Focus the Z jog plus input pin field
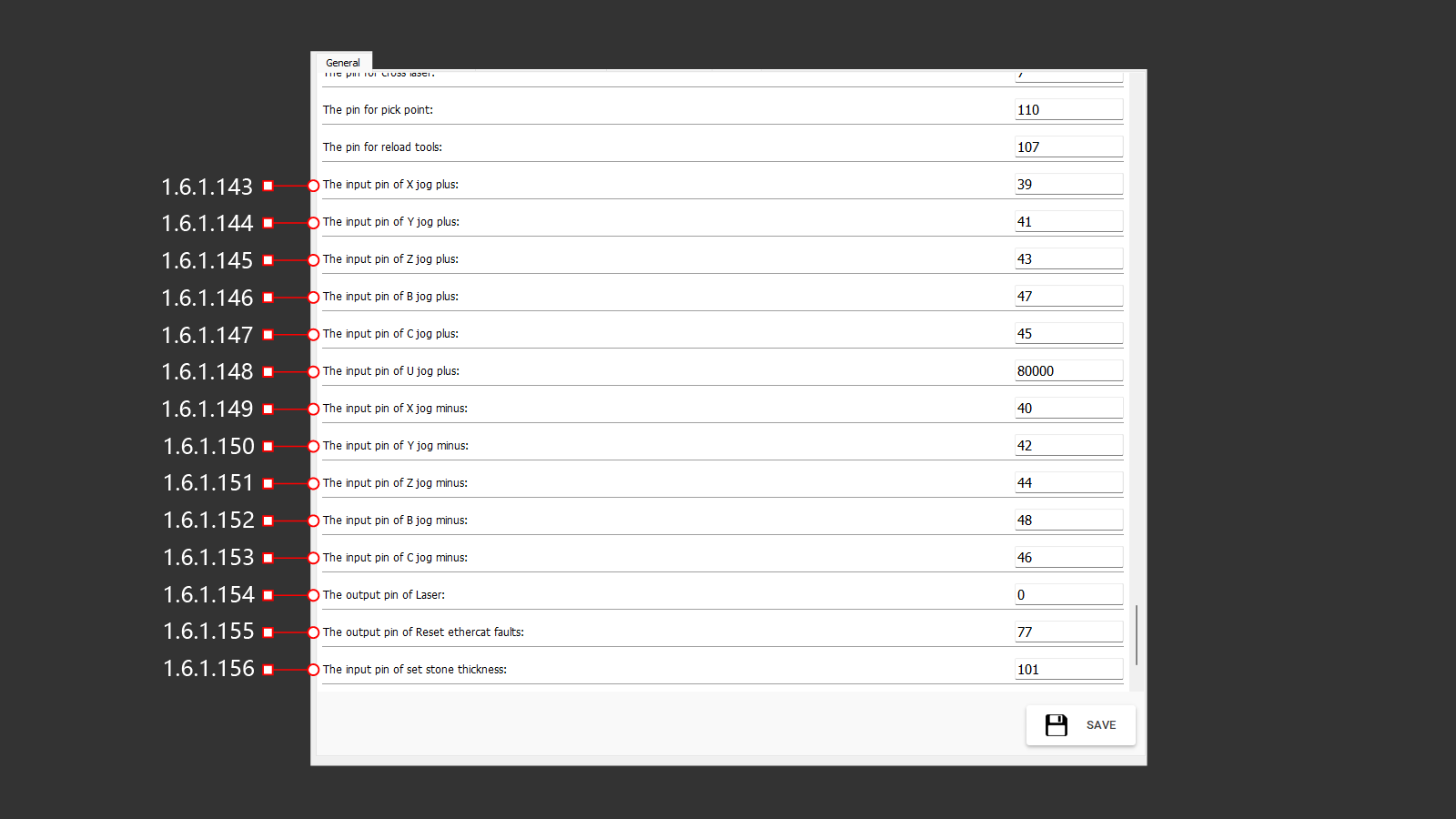 pos(1067,259)
